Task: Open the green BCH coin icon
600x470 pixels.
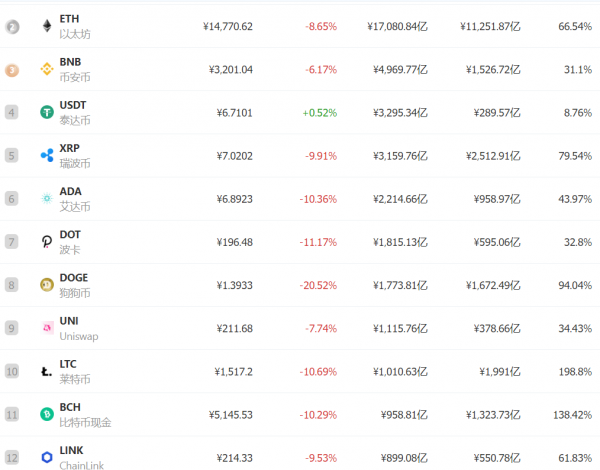Action: pyautogui.click(x=46, y=413)
